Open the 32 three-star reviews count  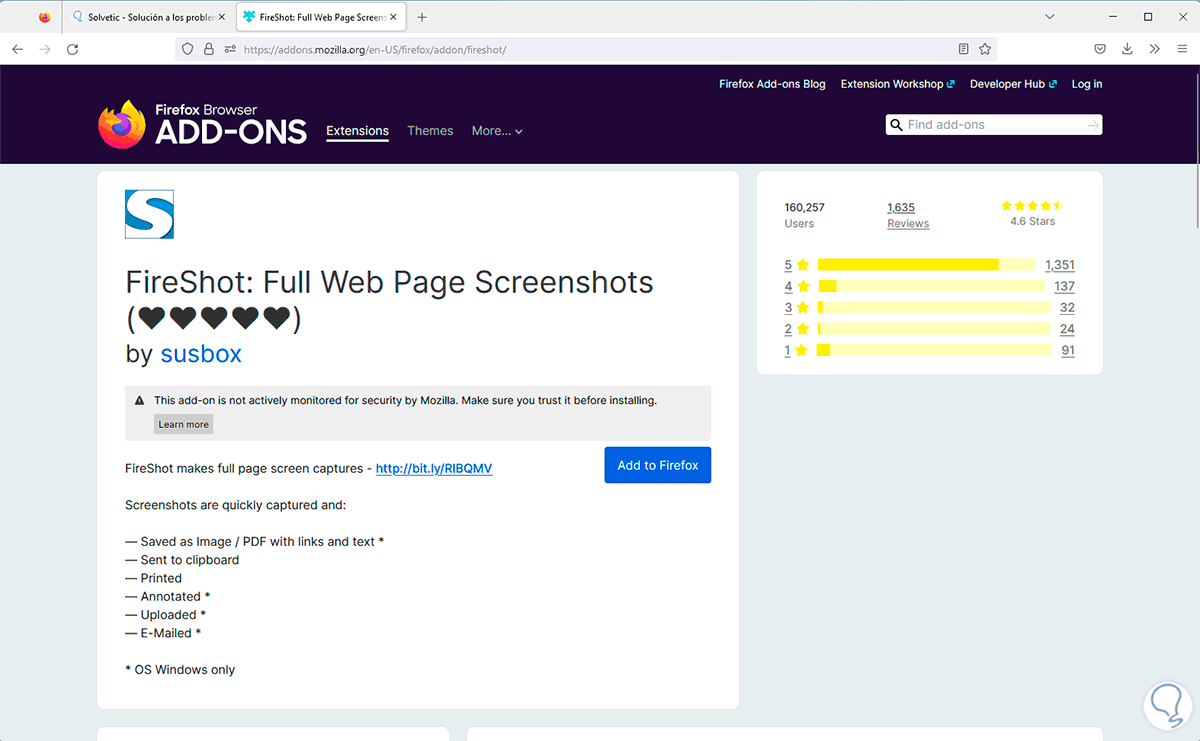[x=1067, y=308]
